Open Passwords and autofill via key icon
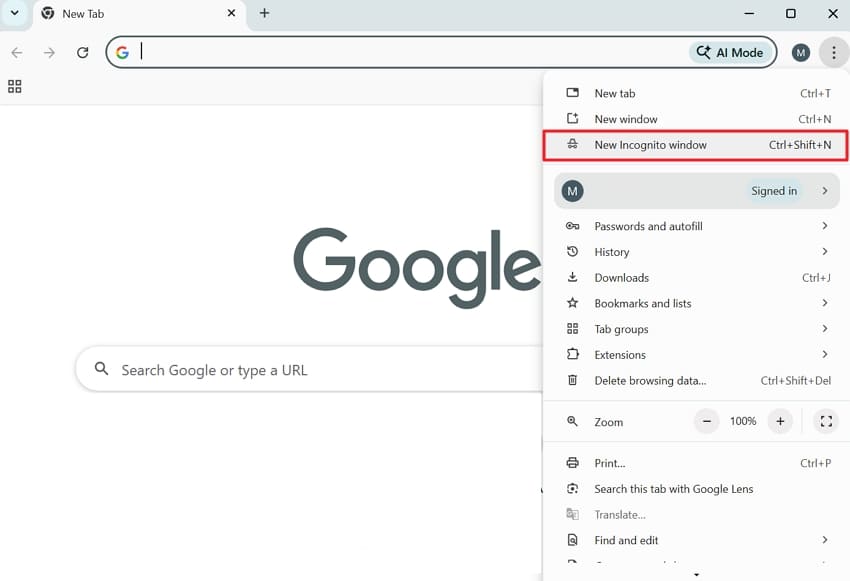Image resolution: width=850 pixels, height=581 pixels. (x=572, y=226)
